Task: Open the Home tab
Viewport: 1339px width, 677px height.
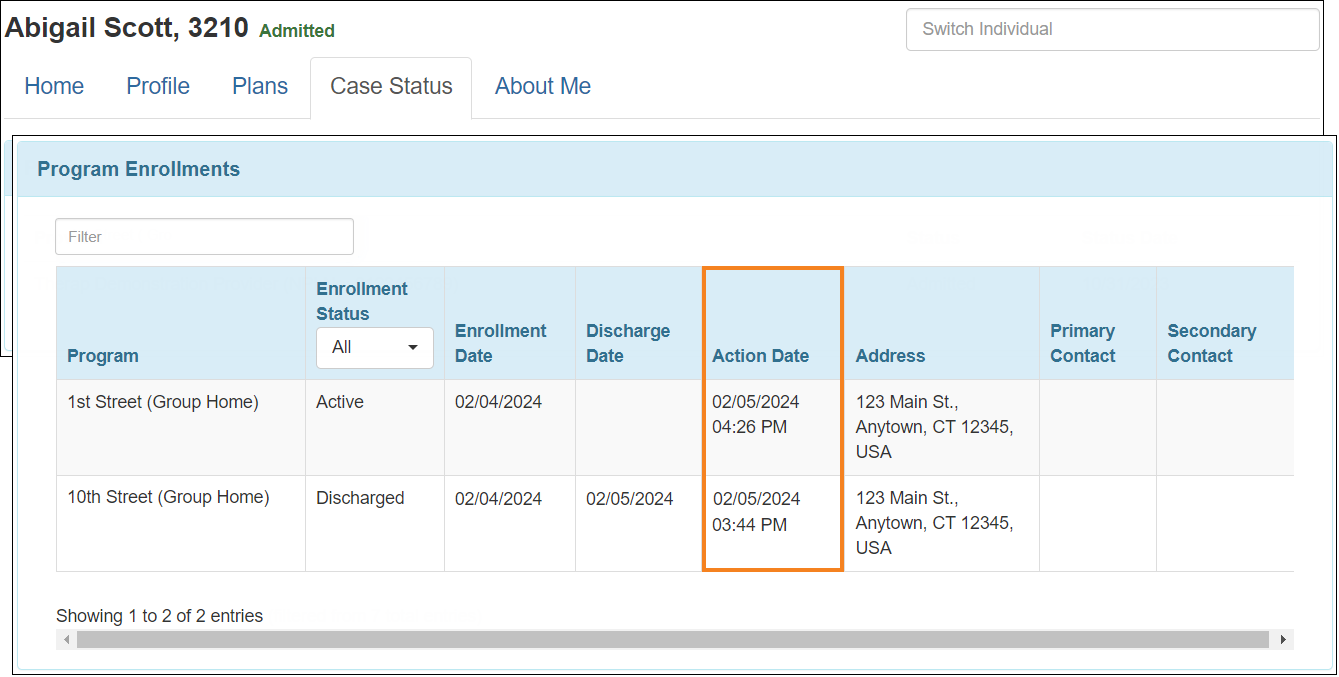Action: [x=54, y=87]
